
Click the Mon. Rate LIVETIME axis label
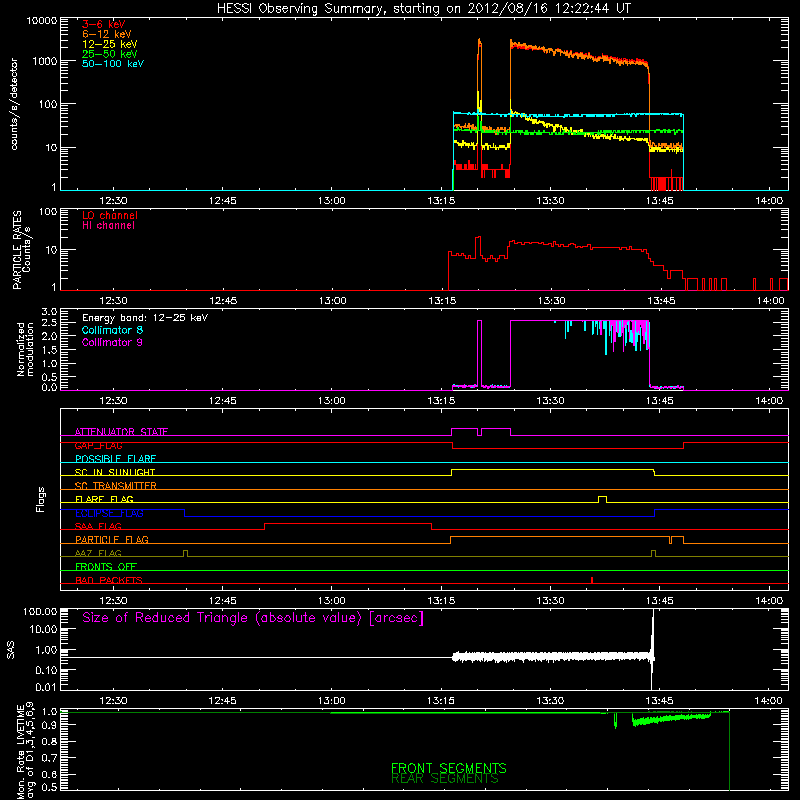pyautogui.click(x=25, y=750)
